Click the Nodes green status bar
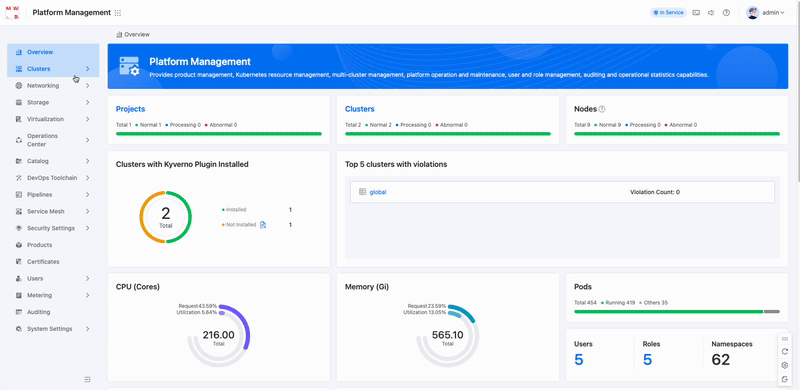 pos(677,134)
